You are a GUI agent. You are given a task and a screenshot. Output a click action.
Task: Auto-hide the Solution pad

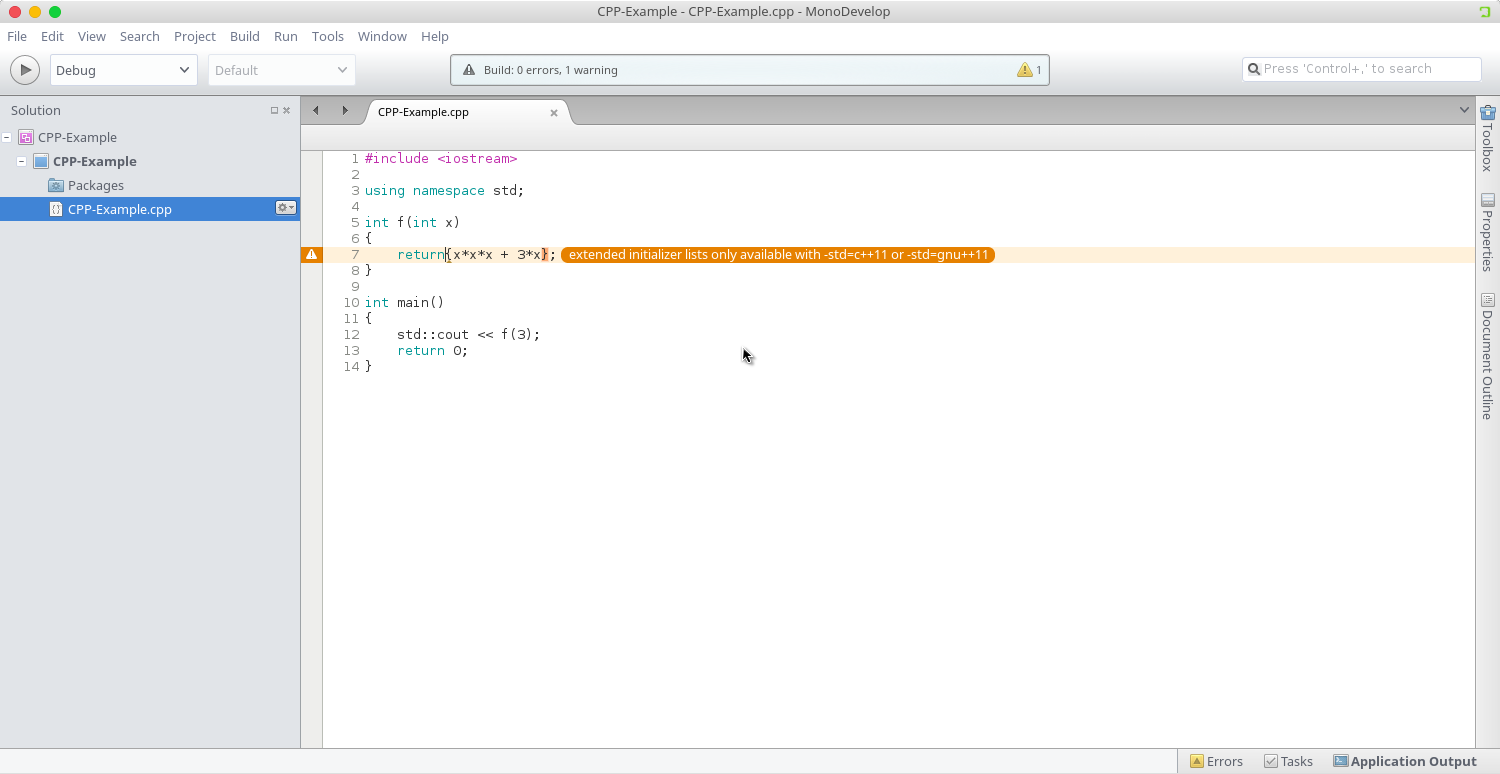click(274, 111)
